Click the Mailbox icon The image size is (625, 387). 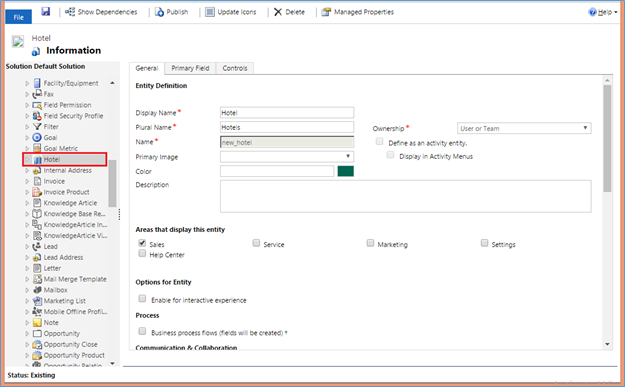[37, 290]
